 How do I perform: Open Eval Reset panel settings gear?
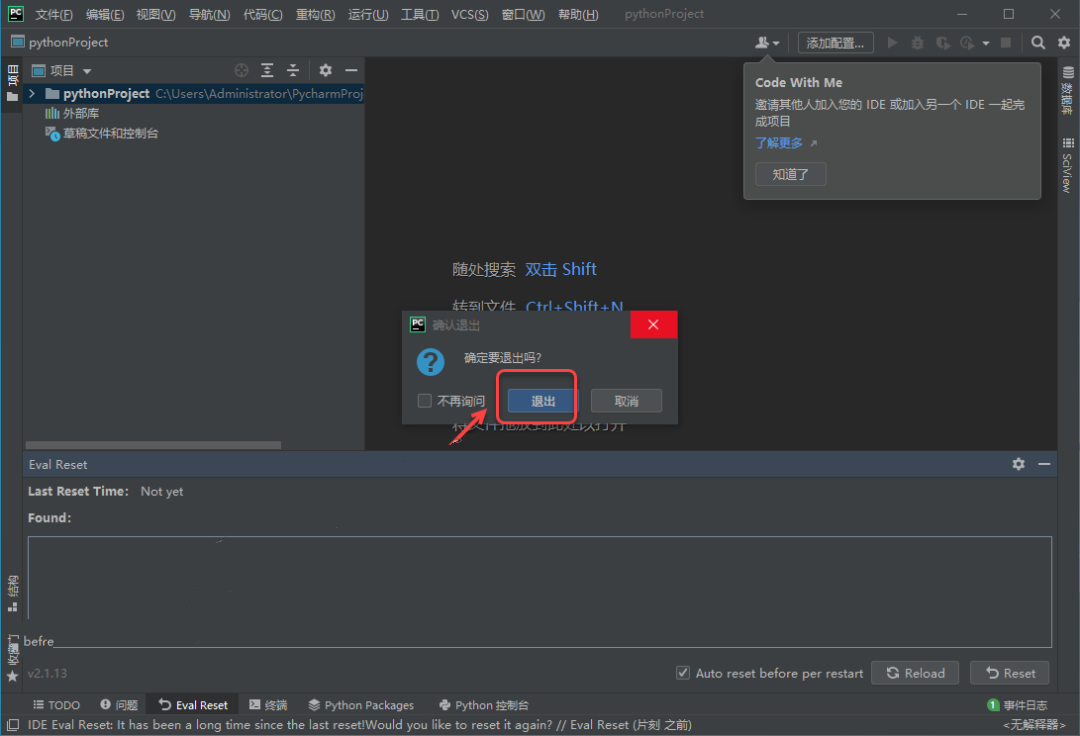pyautogui.click(x=1018, y=464)
